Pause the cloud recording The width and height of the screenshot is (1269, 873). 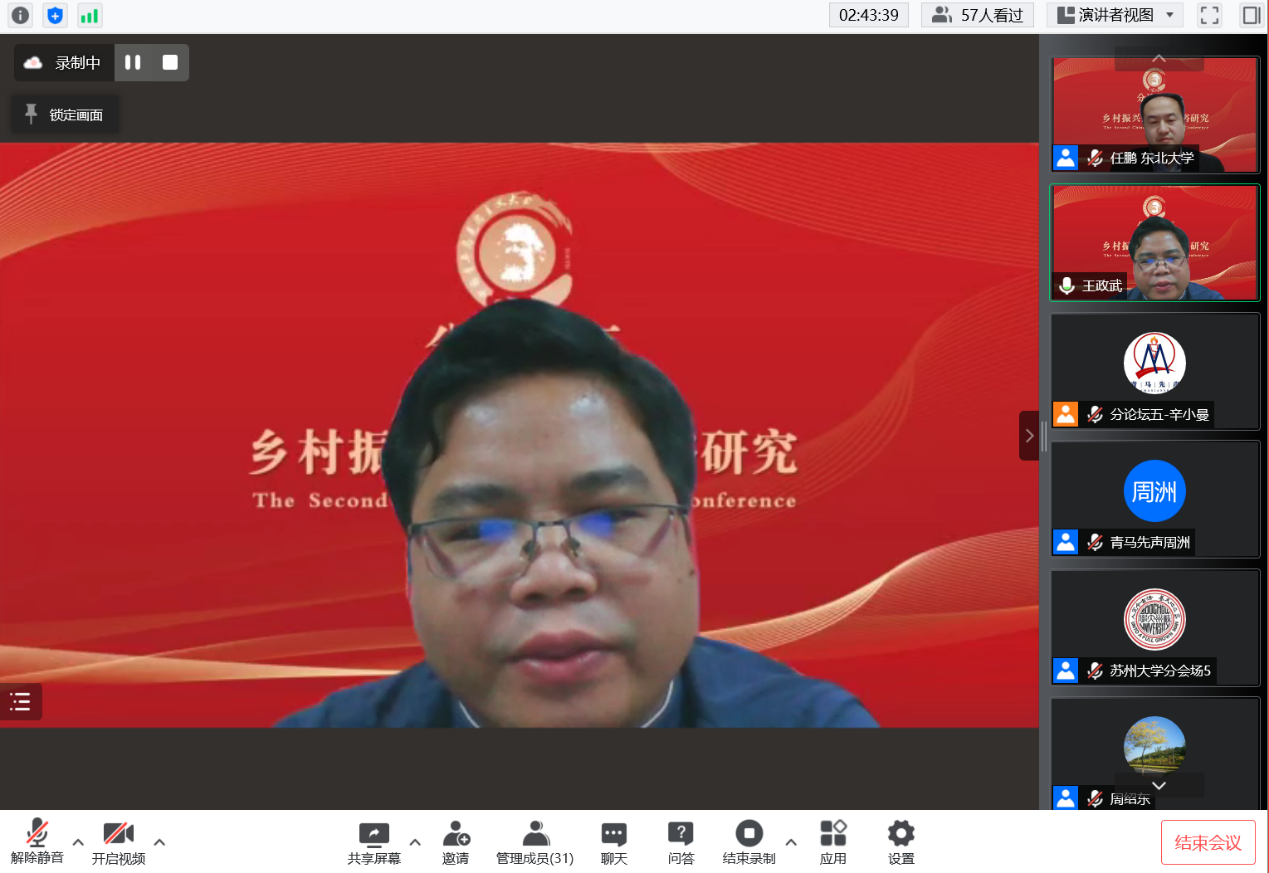pyautogui.click(x=132, y=62)
